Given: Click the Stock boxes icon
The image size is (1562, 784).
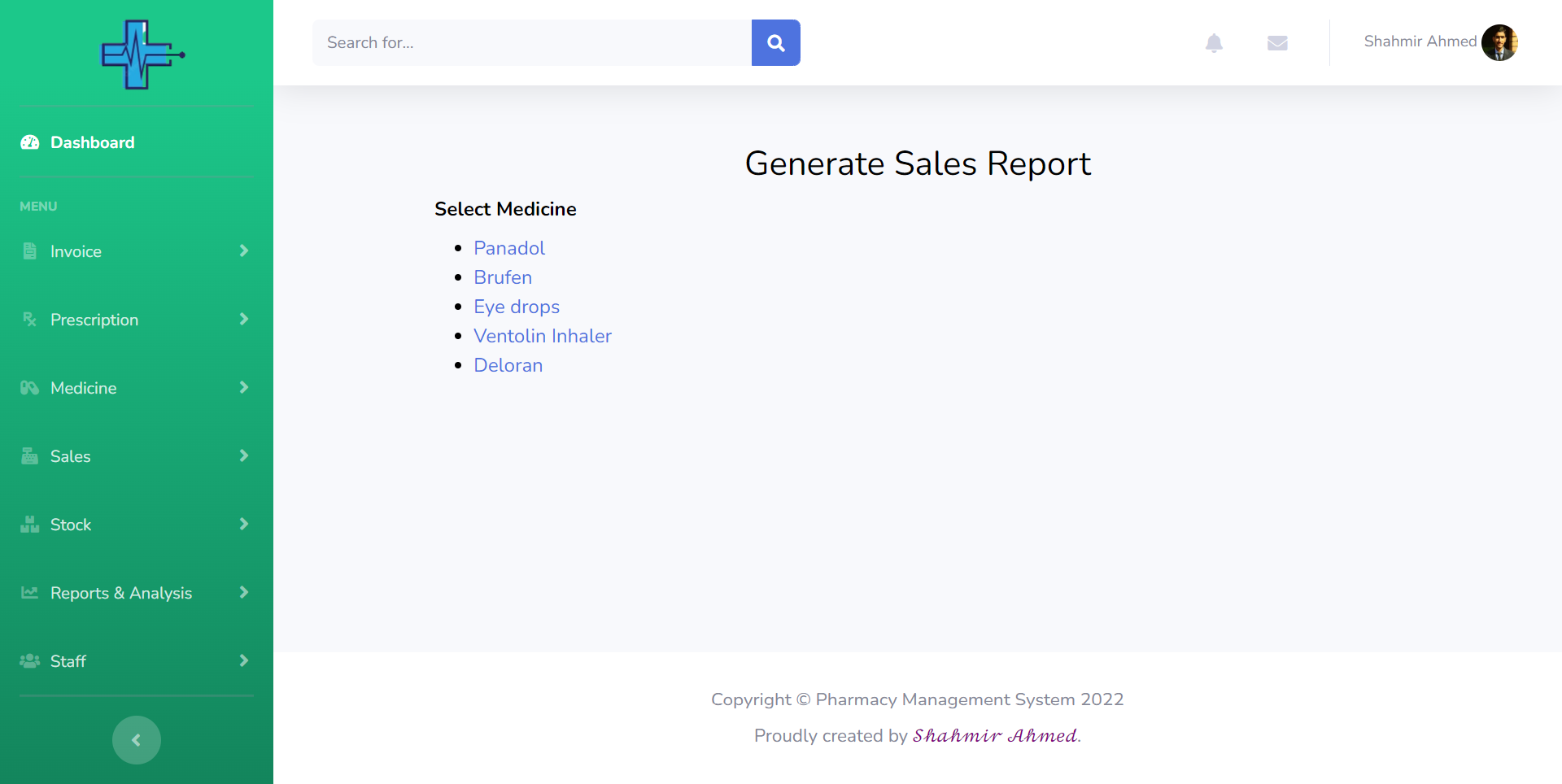Looking at the screenshot, I should 30,525.
